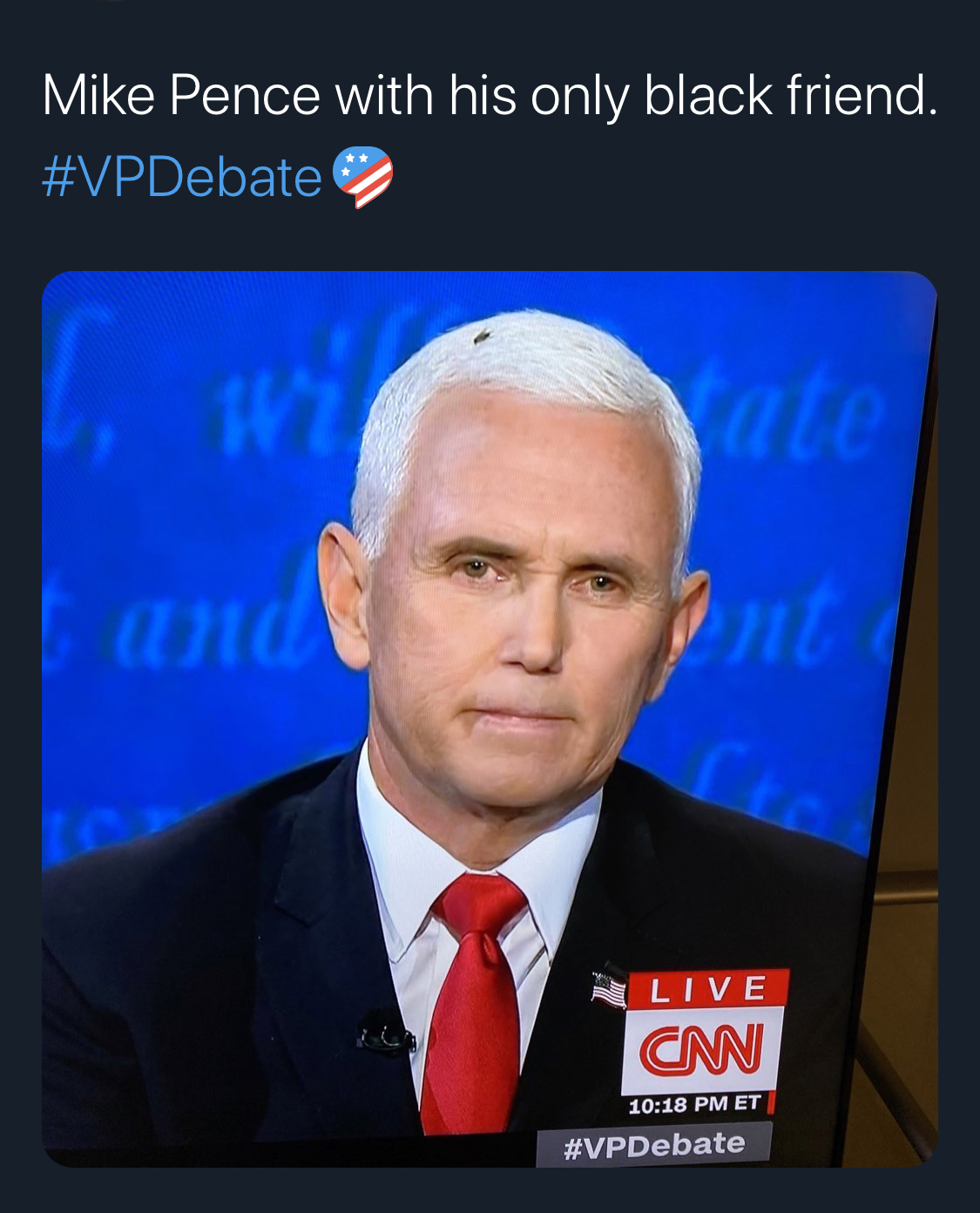Click the tweet text about Mike Pence

[x=490, y=94]
